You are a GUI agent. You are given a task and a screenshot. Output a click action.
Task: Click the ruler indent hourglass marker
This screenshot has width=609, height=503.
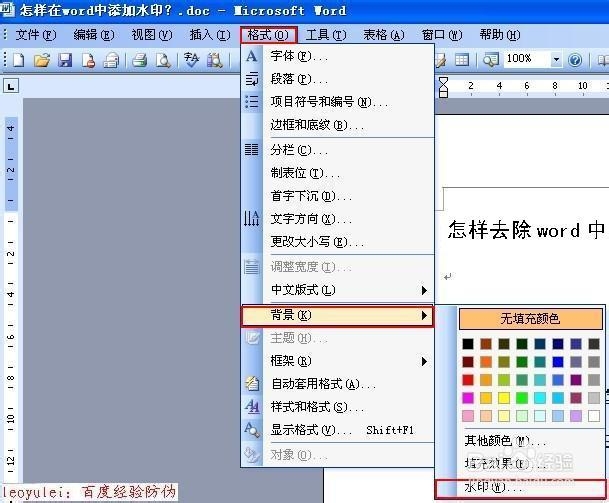(x=443, y=87)
